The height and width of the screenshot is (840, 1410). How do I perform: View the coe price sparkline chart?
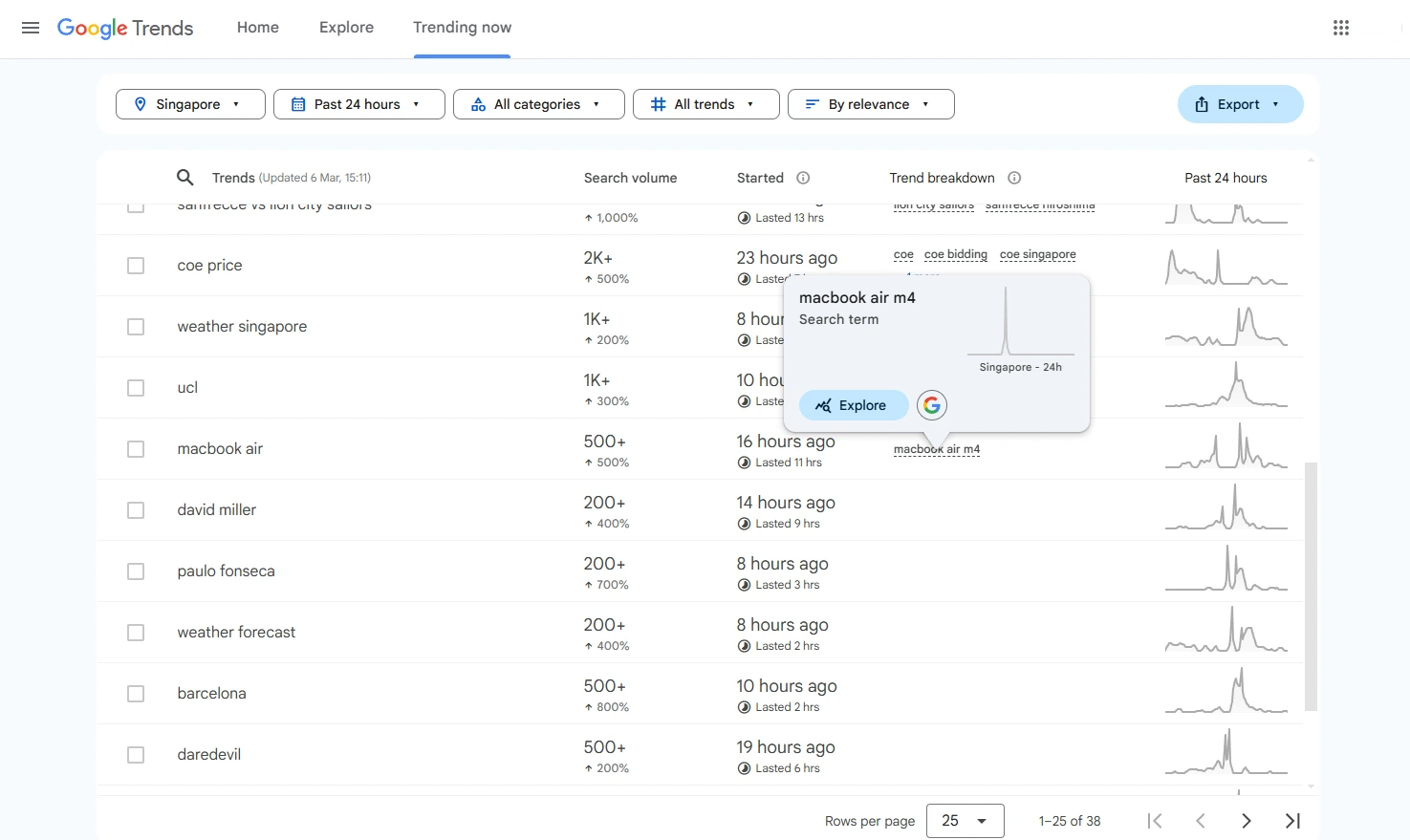[1226, 266]
